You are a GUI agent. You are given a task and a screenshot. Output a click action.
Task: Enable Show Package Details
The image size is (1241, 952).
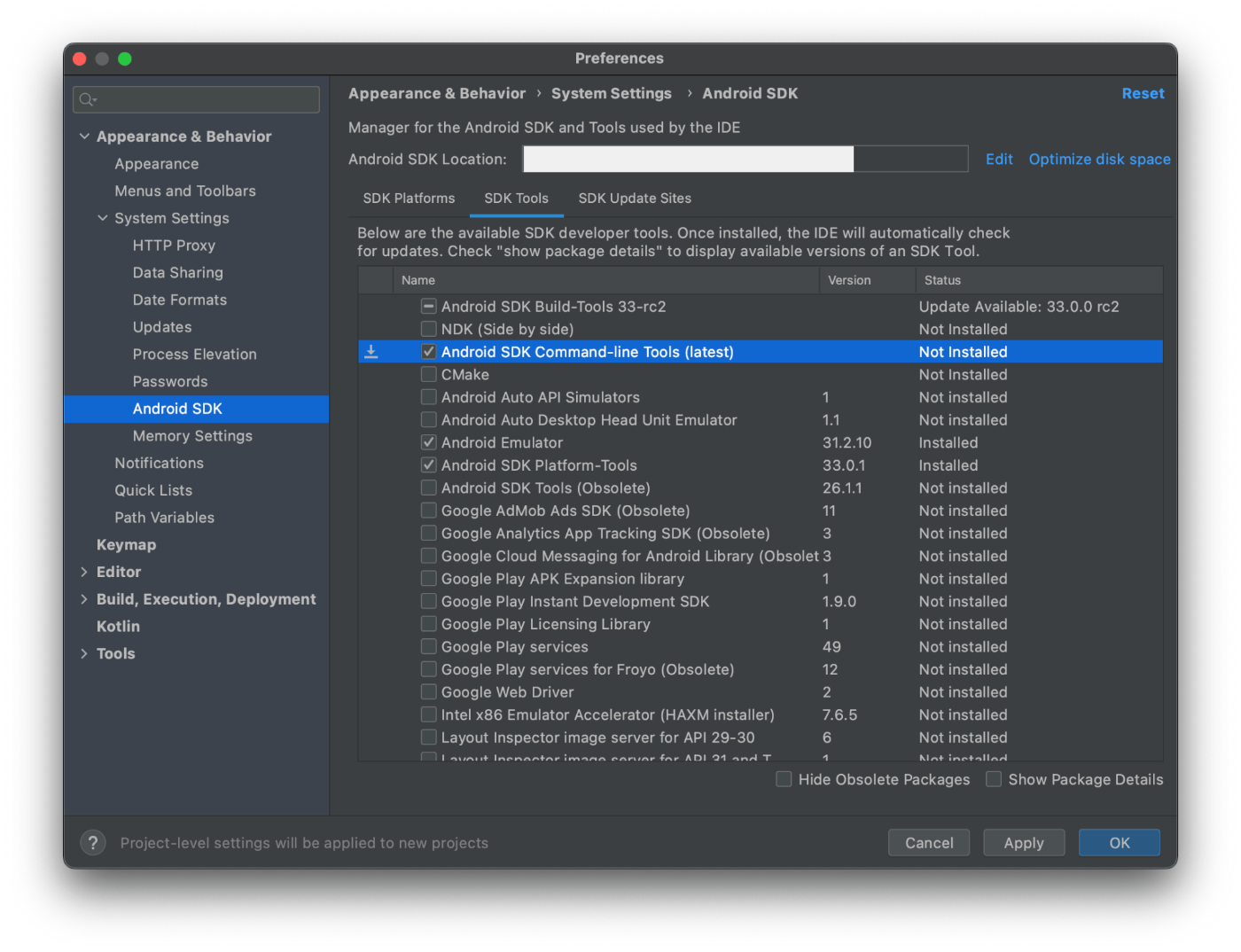point(994,779)
